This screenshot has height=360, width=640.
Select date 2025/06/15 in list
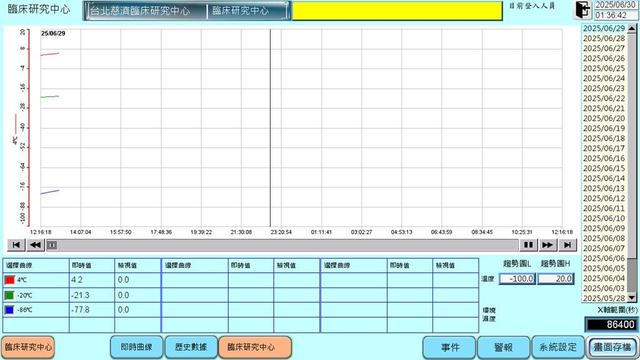[604, 169]
